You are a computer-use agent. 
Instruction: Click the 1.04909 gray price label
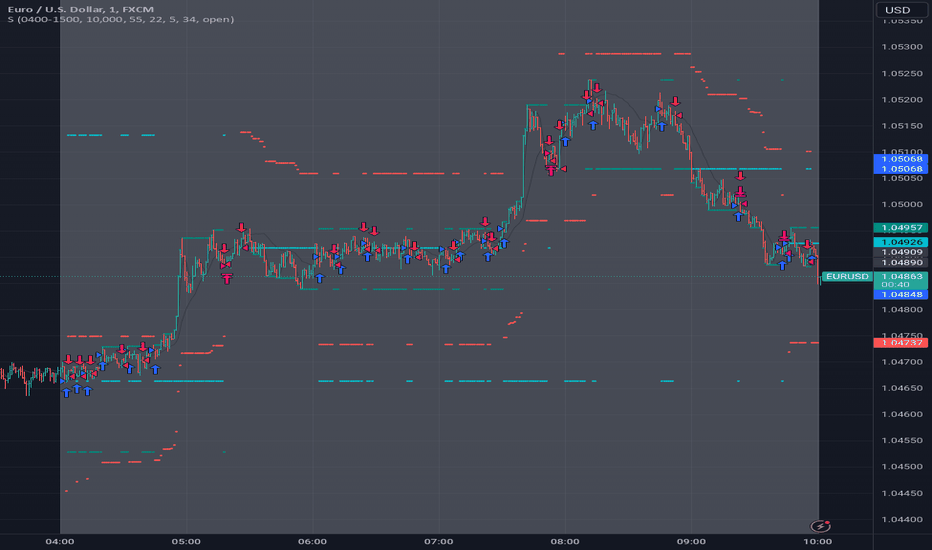click(x=900, y=252)
